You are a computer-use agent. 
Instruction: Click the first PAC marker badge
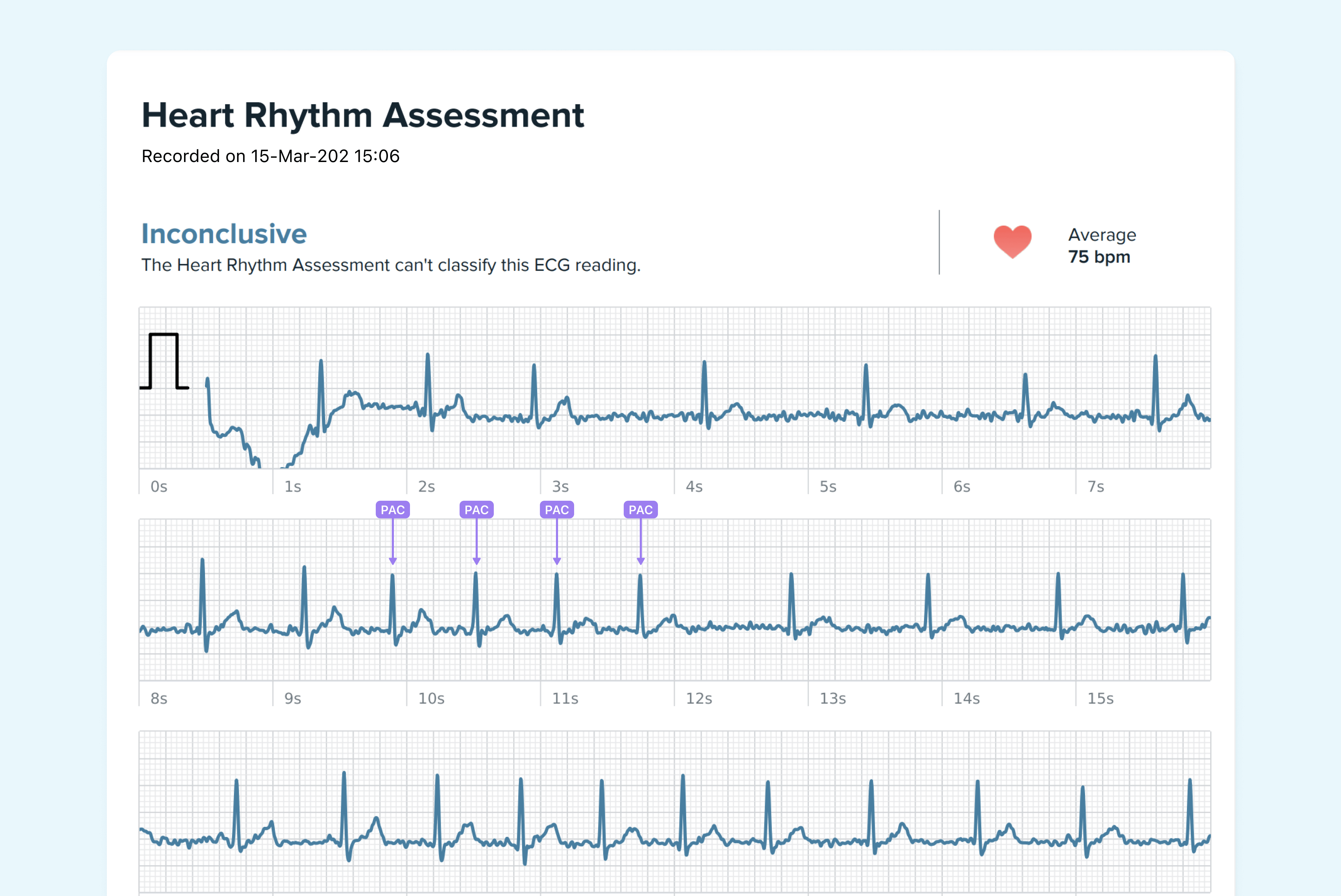coord(393,509)
